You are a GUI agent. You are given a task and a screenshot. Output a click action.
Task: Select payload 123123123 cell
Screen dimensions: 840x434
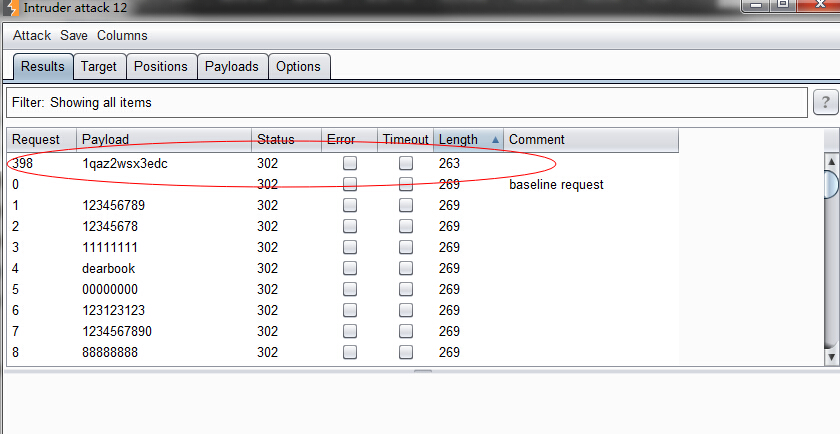click(114, 310)
